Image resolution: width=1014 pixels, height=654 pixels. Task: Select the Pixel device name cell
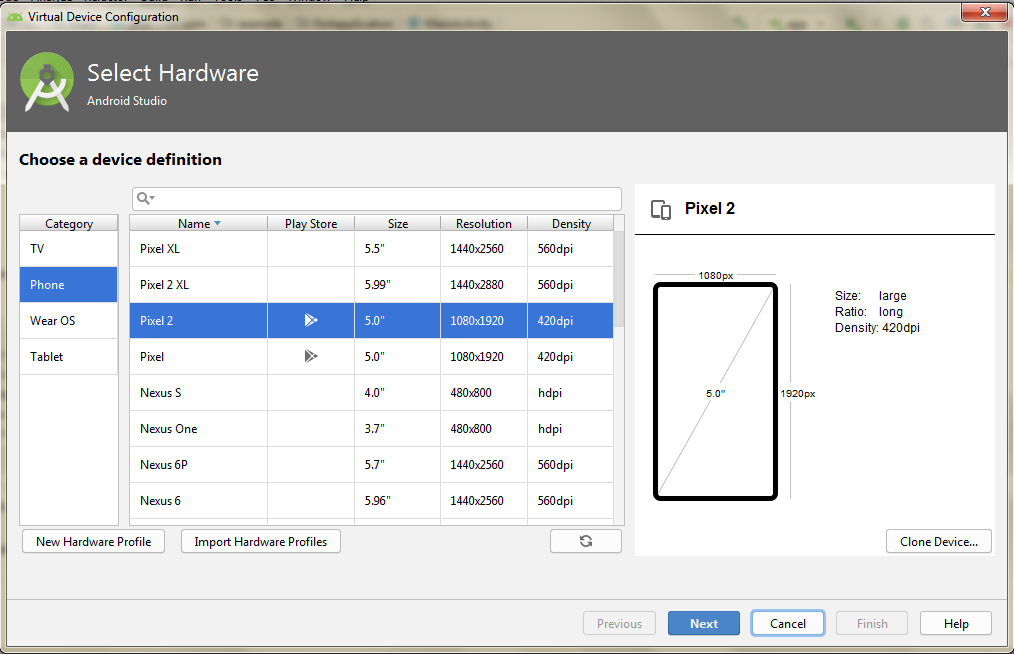pyautogui.click(x=199, y=356)
